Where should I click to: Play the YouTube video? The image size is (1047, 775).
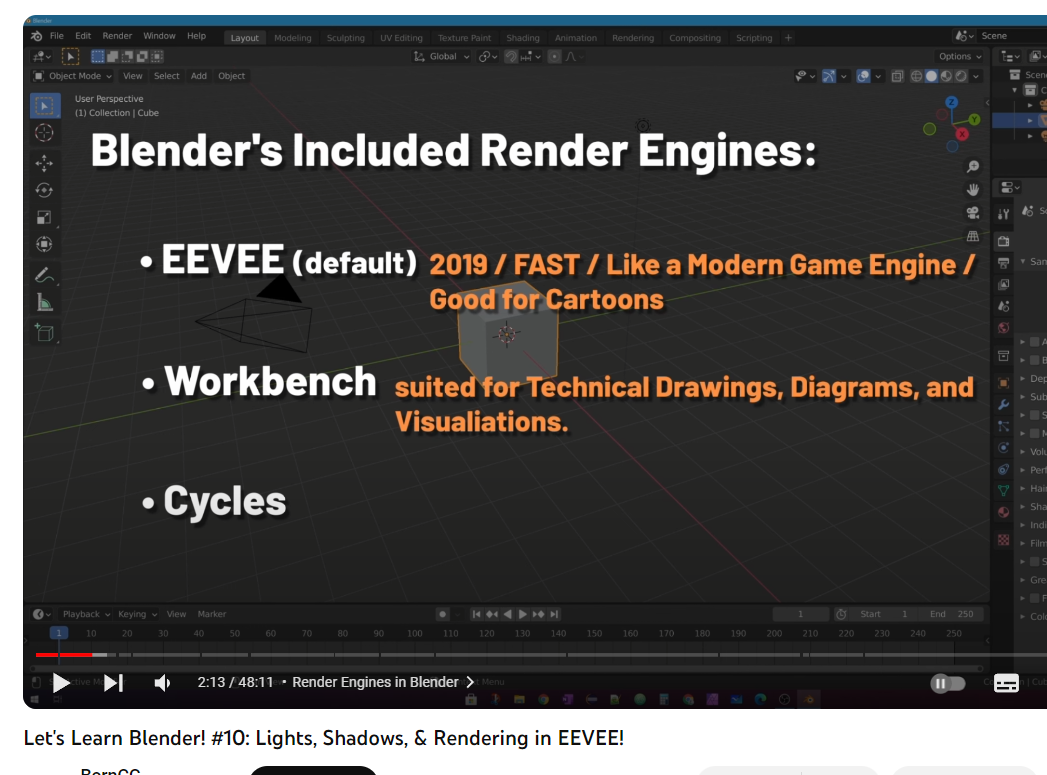coord(61,682)
